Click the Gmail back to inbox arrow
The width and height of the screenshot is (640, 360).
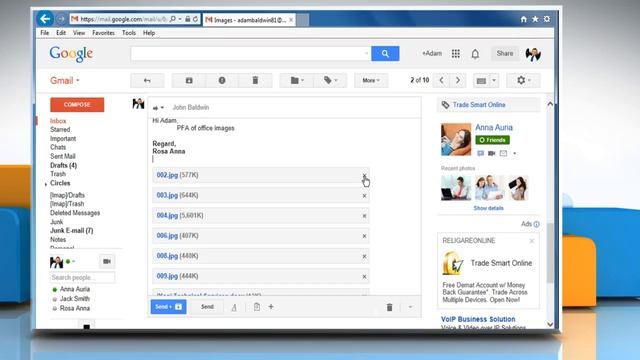pos(147,80)
